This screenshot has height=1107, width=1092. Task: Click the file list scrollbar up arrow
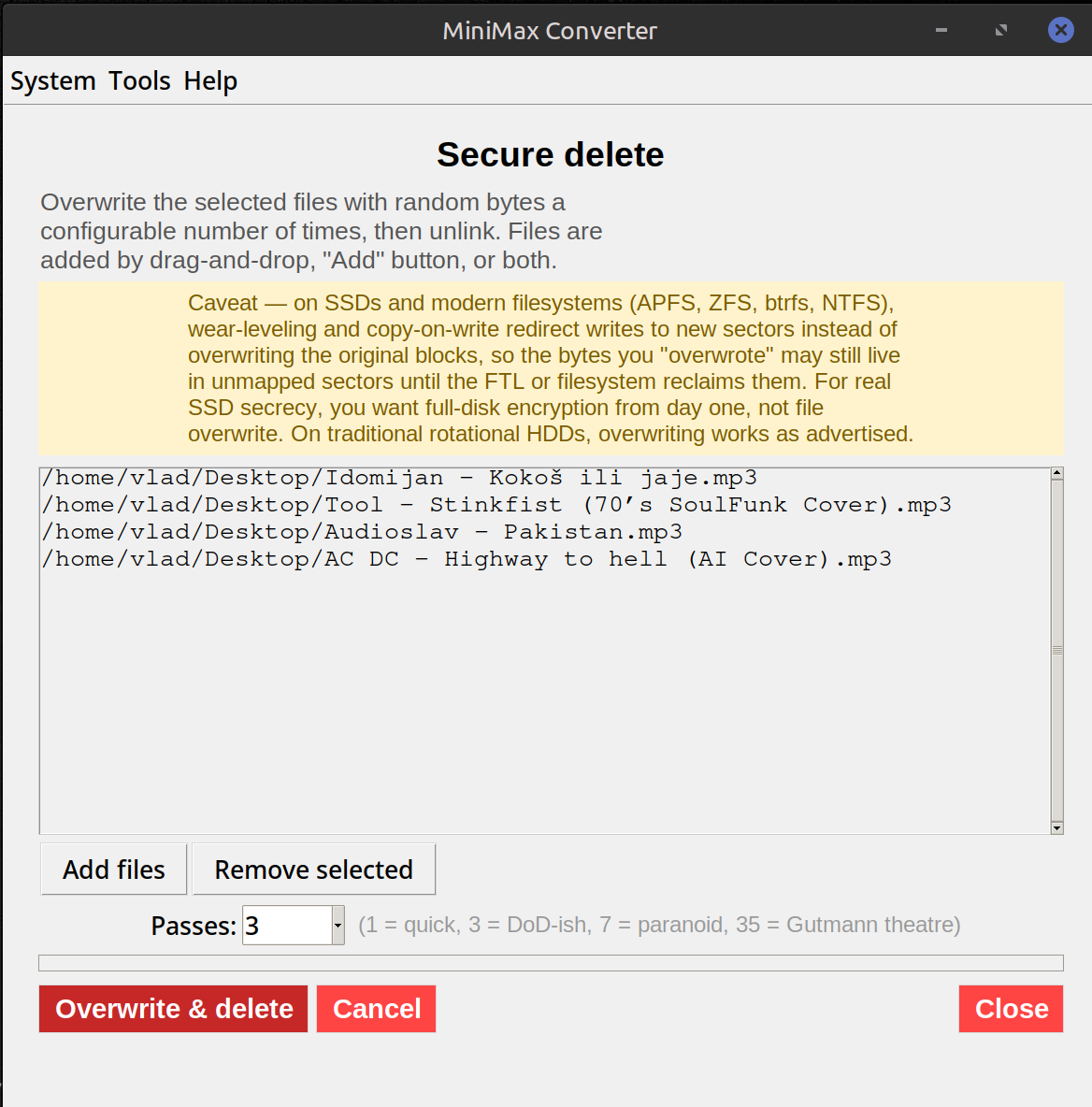tap(1056, 474)
